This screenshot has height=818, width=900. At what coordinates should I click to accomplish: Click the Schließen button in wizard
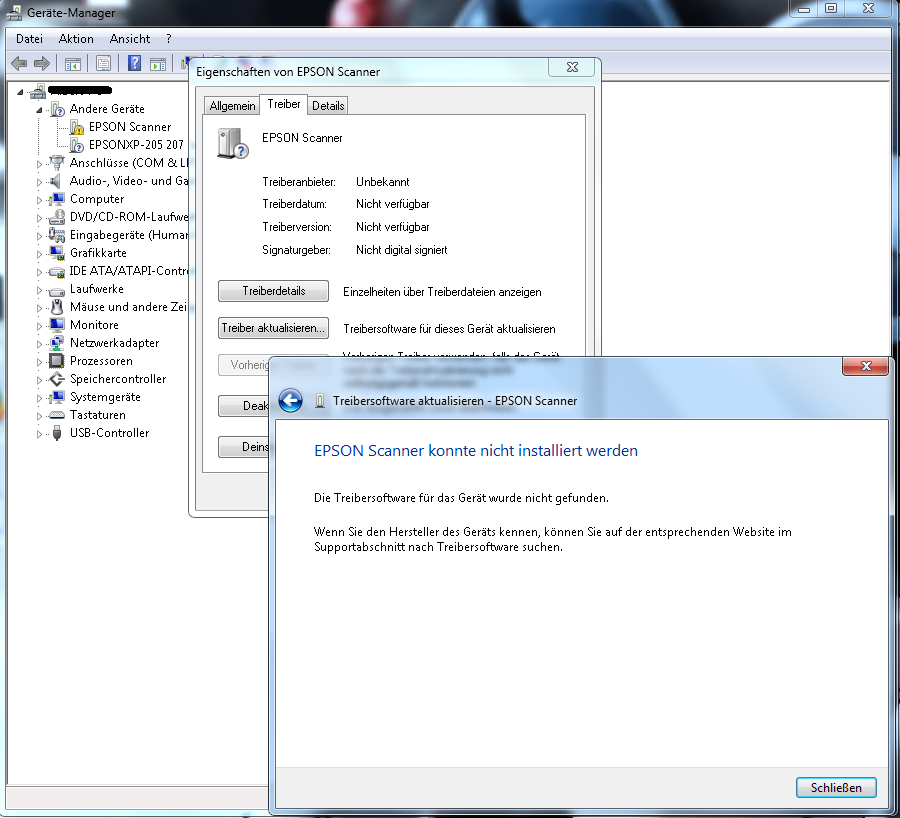836,788
